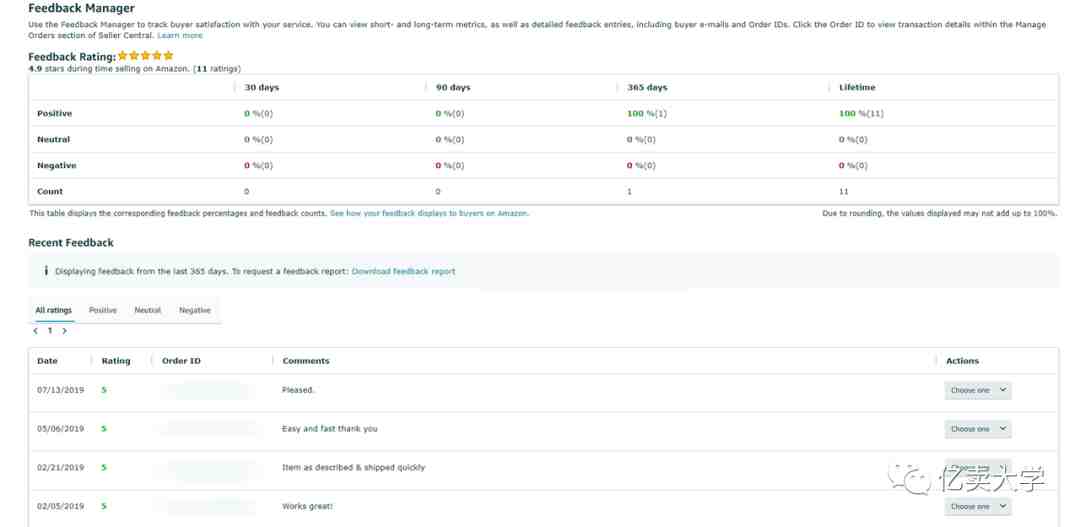Image resolution: width=1080 pixels, height=527 pixels.
Task: Open 'See how your feedback displays to buyers' link
Action: pyautogui.click(x=429, y=214)
